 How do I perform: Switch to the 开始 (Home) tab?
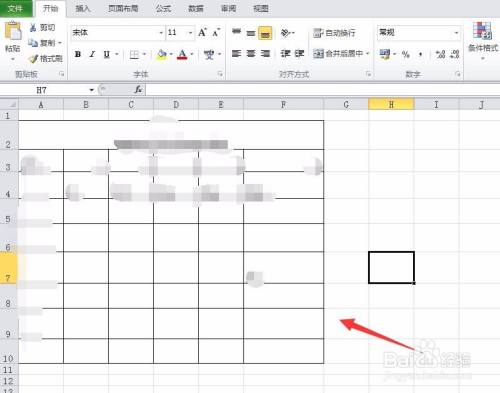(x=51, y=8)
